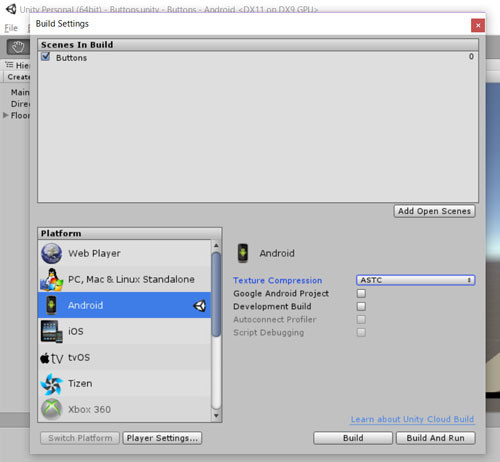Click the Autoconnect Profiler checkbox

click(361, 319)
